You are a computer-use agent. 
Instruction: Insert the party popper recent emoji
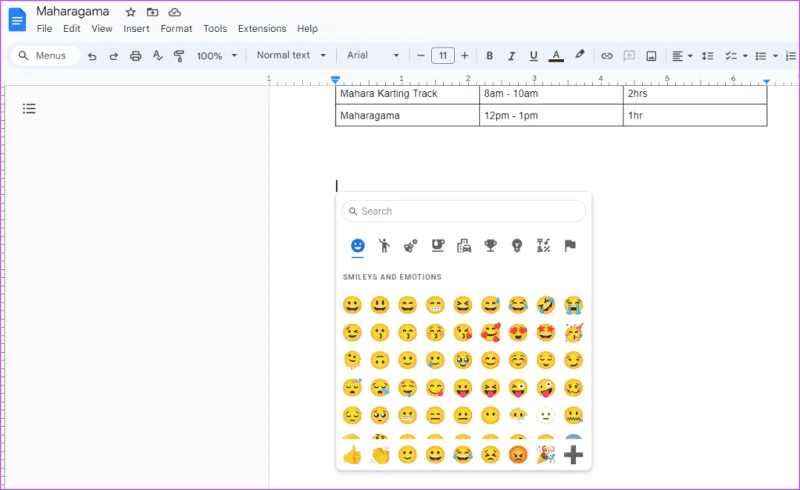pos(546,455)
